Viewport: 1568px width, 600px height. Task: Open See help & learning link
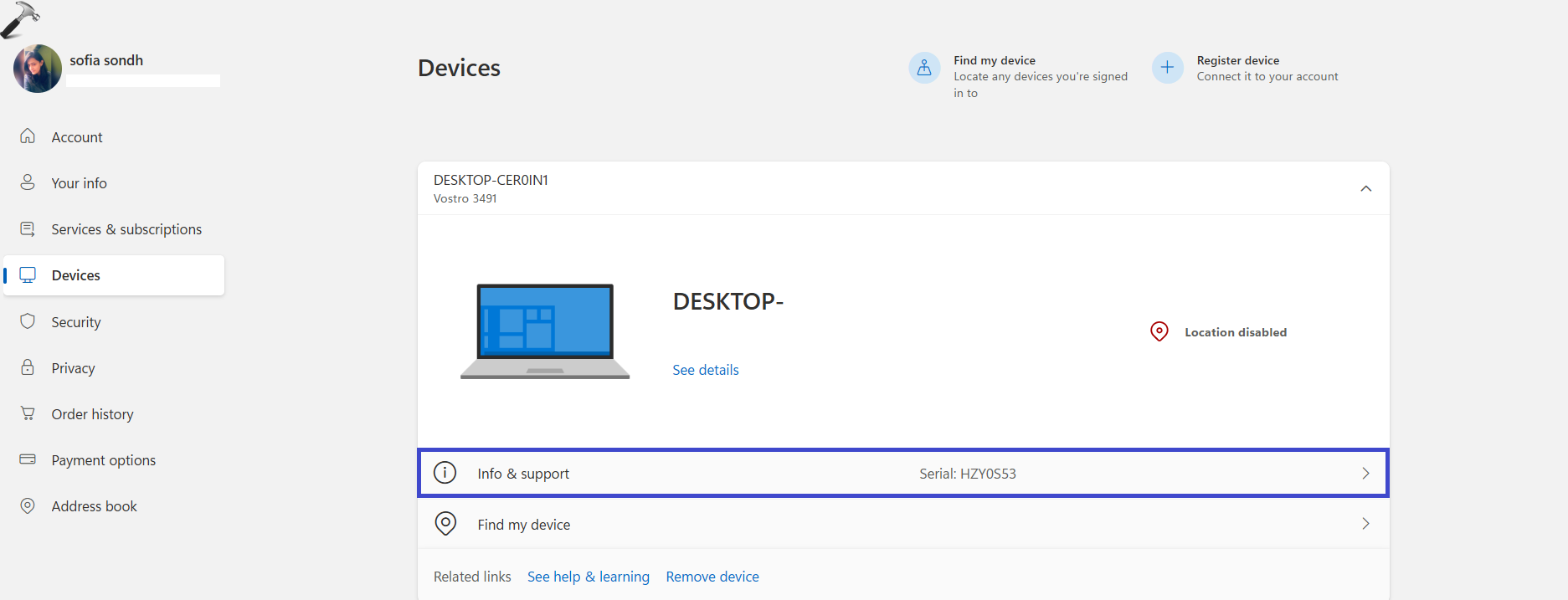(x=588, y=577)
